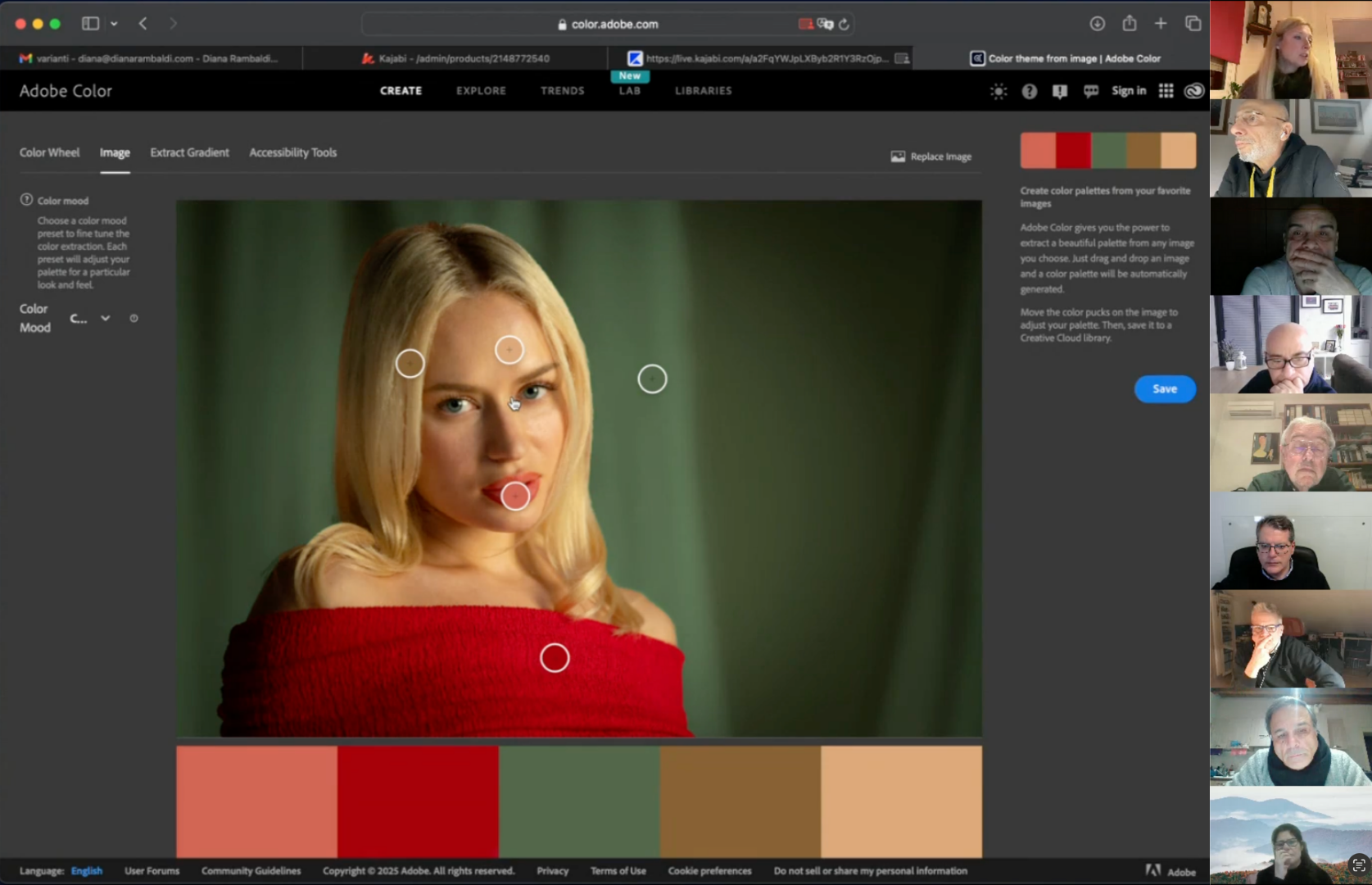Click the color puck on the forehead

tap(509, 350)
